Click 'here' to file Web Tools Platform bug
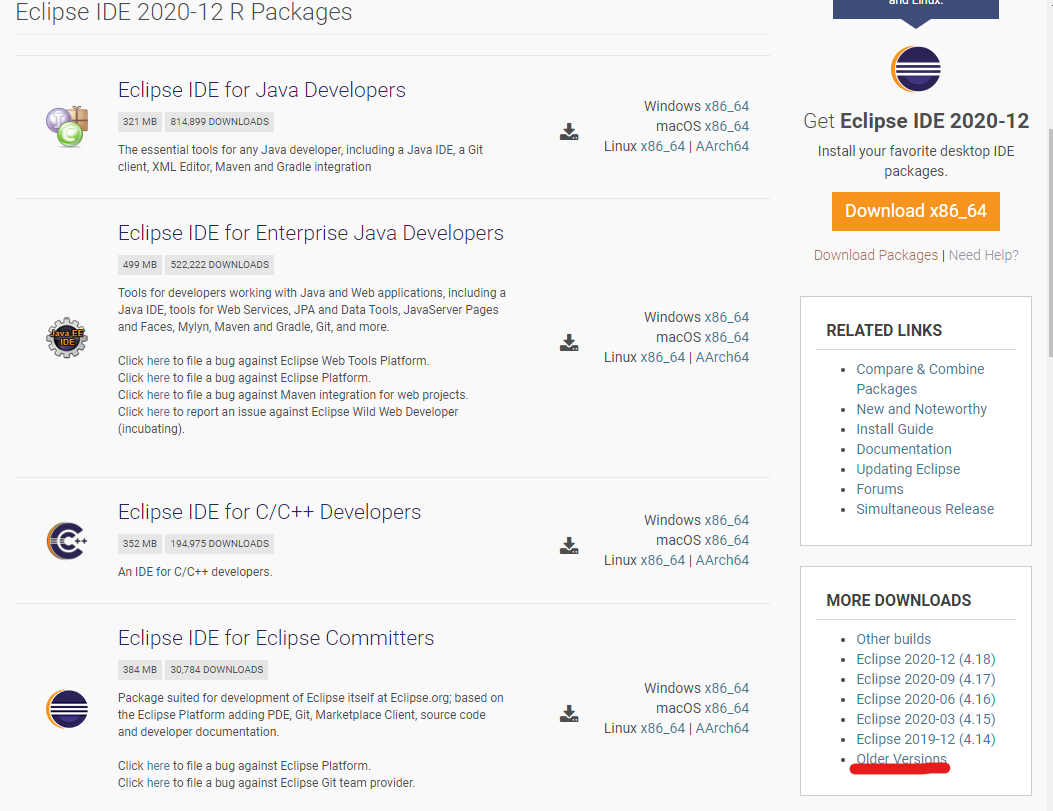1053x811 pixels. tap(158, 361)
